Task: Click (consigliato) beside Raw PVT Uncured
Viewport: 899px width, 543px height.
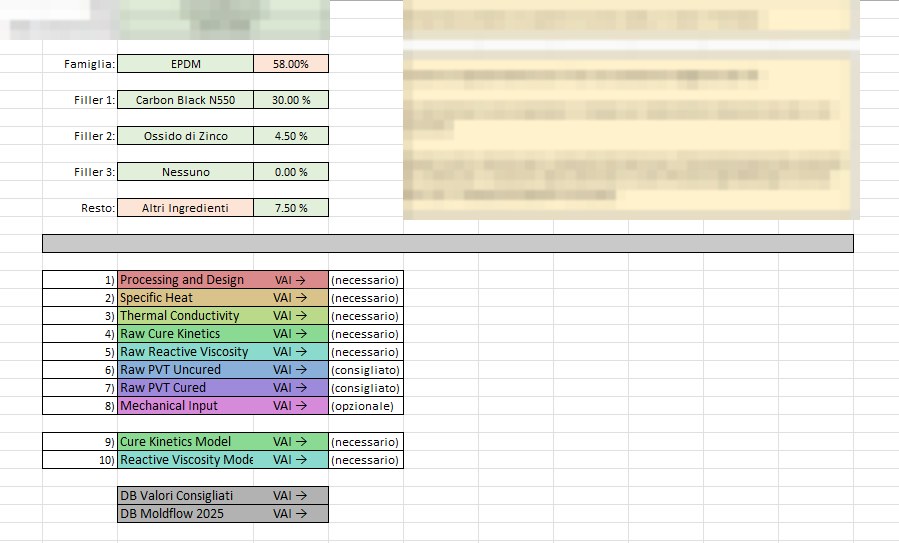Action: point(366,370)
